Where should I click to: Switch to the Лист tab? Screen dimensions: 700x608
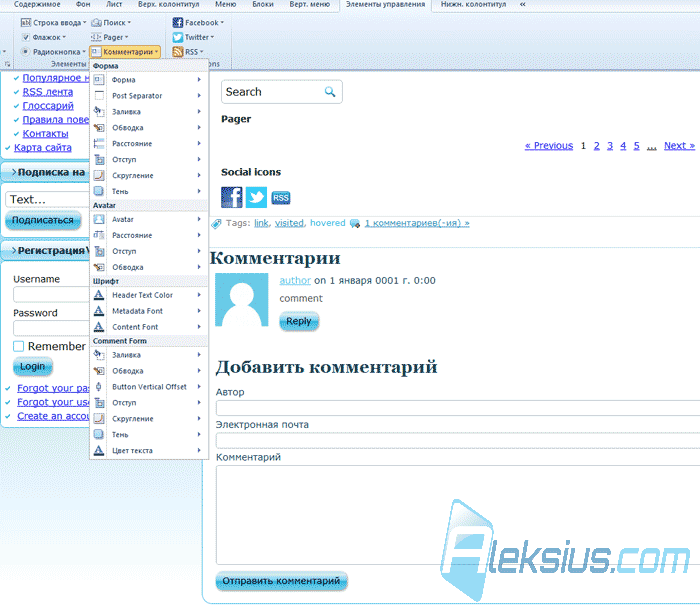(x=114, y=4)
